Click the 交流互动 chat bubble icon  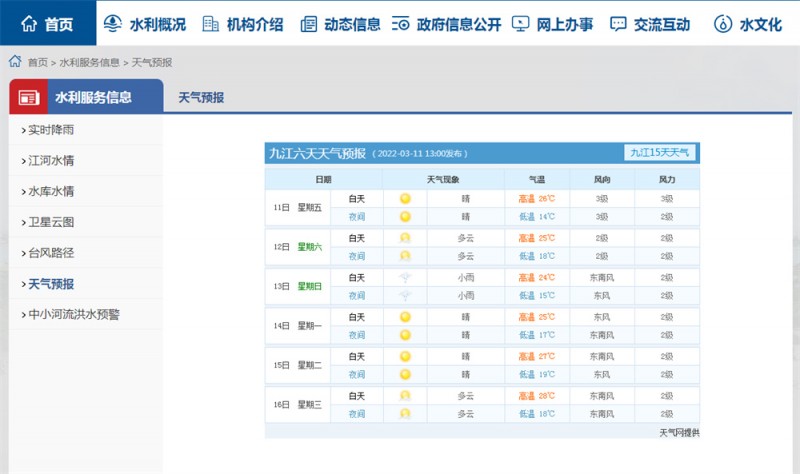618,24
